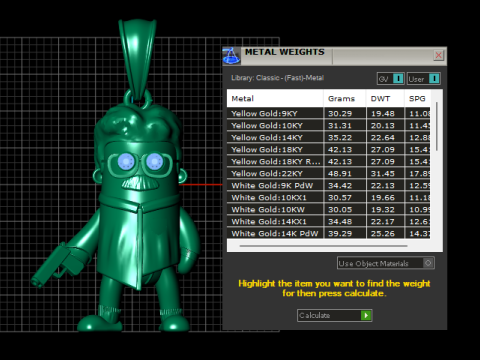Close the Metal Weights window

pyautogui.click(x=438, y=55)
